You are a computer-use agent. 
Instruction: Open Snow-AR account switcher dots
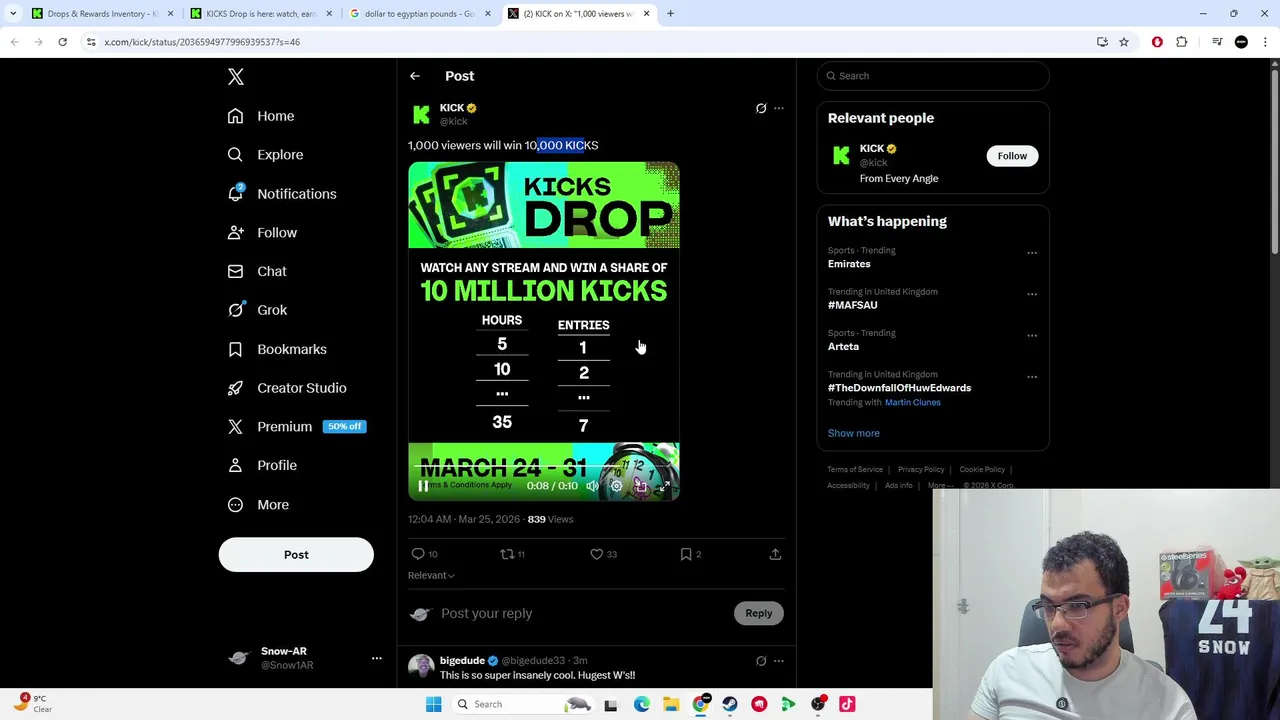coord(377,658)
